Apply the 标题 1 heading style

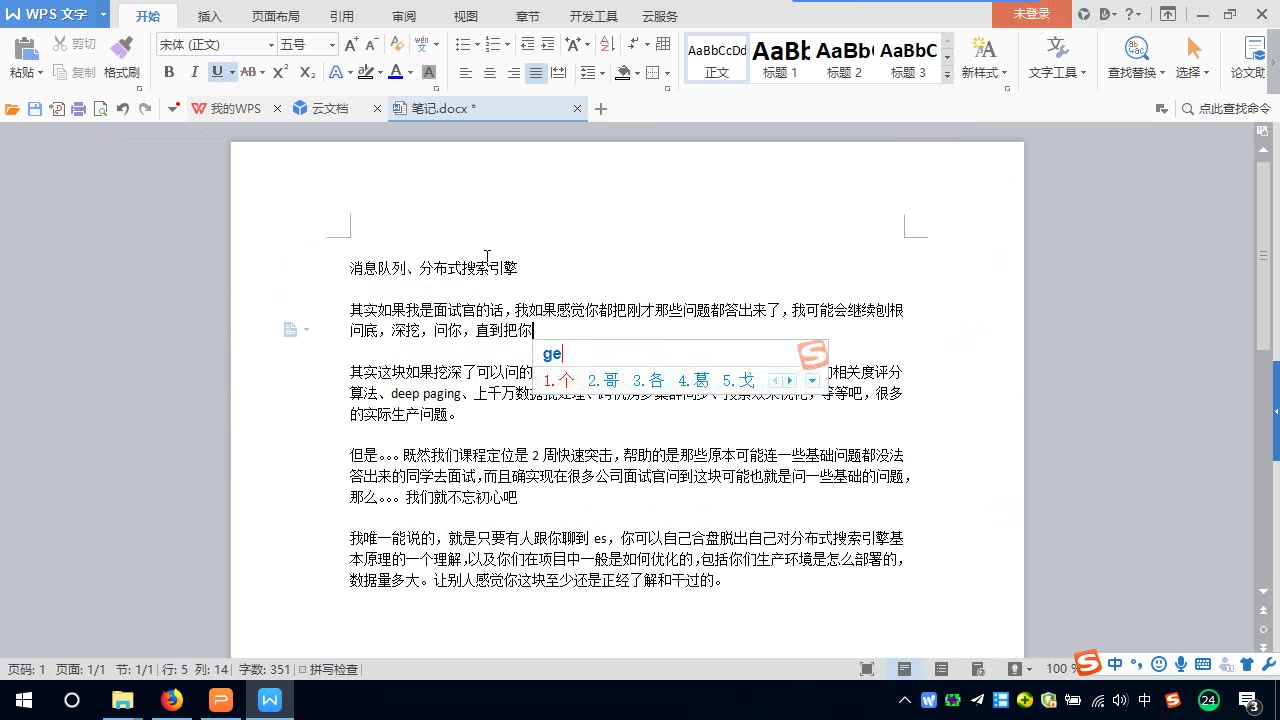[x=781, y=58]
